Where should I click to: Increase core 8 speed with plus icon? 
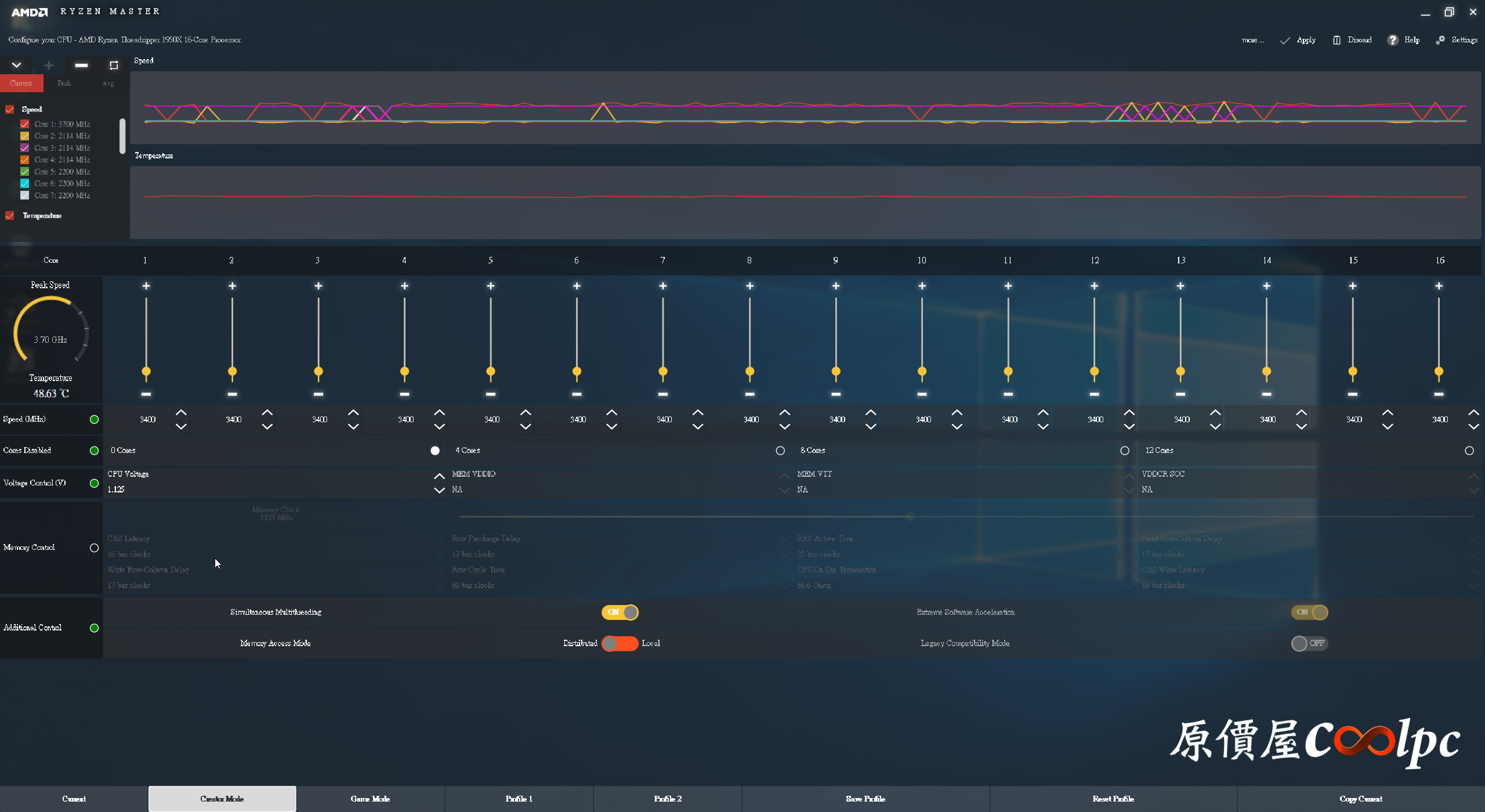pyautogui.click(x=749, y=286)
